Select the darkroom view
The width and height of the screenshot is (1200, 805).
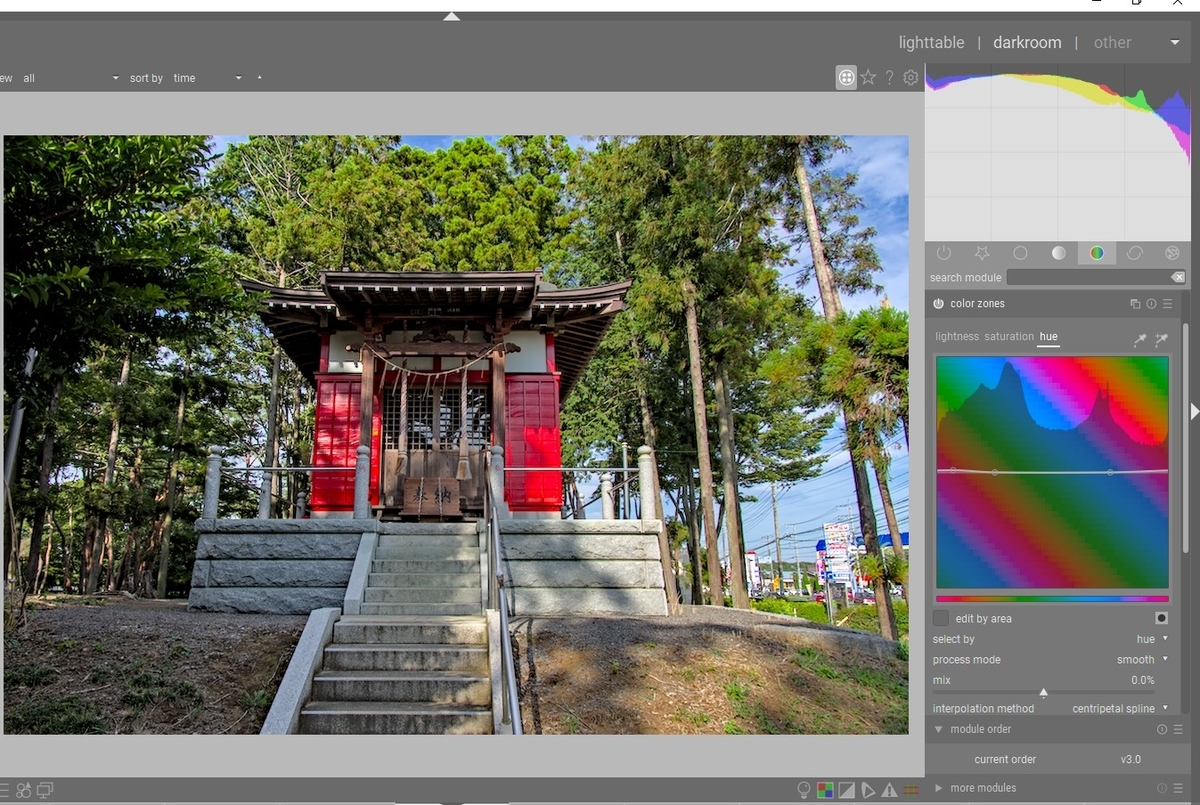[1027, 43]
